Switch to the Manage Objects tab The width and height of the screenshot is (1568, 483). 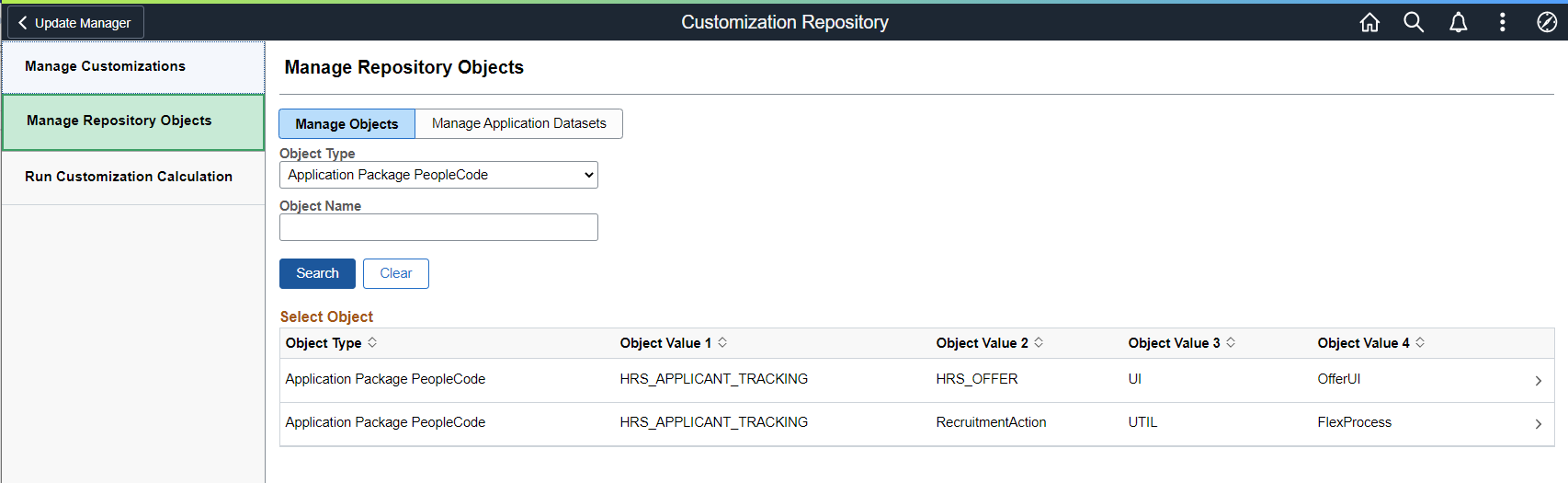coord(347,123)
